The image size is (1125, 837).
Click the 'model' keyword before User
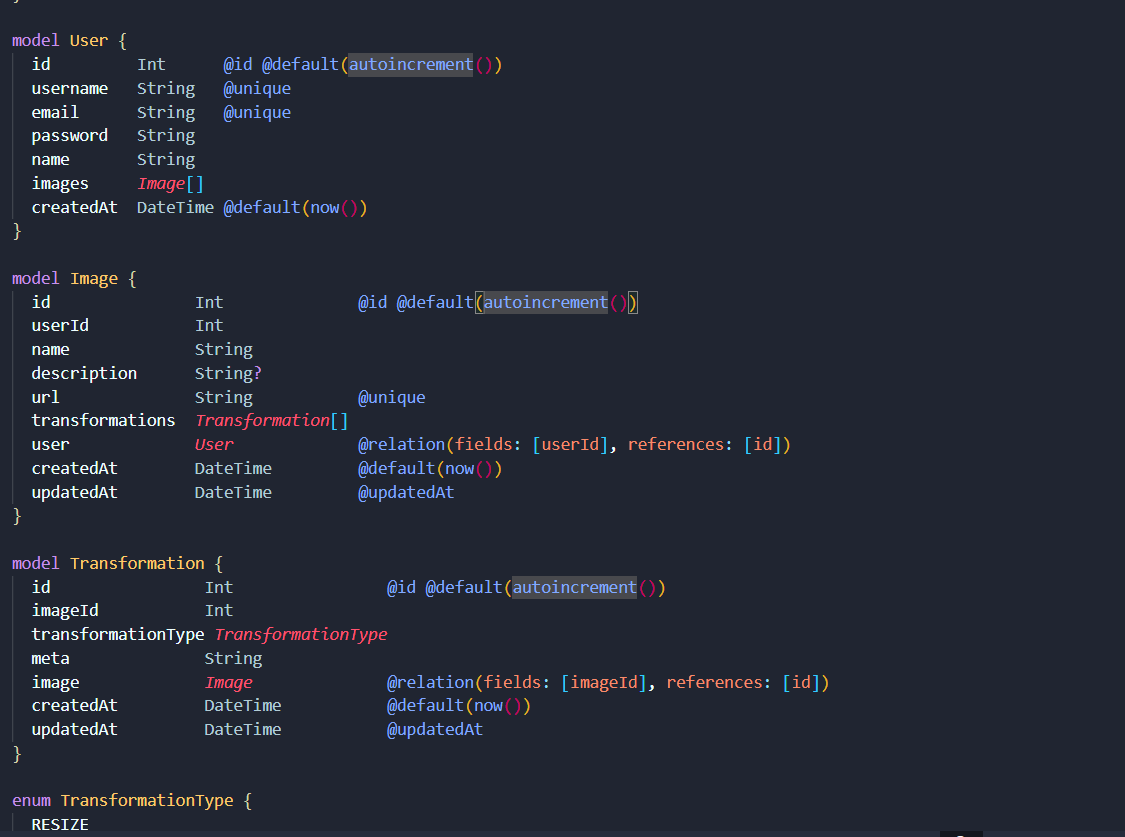[36, 41]
